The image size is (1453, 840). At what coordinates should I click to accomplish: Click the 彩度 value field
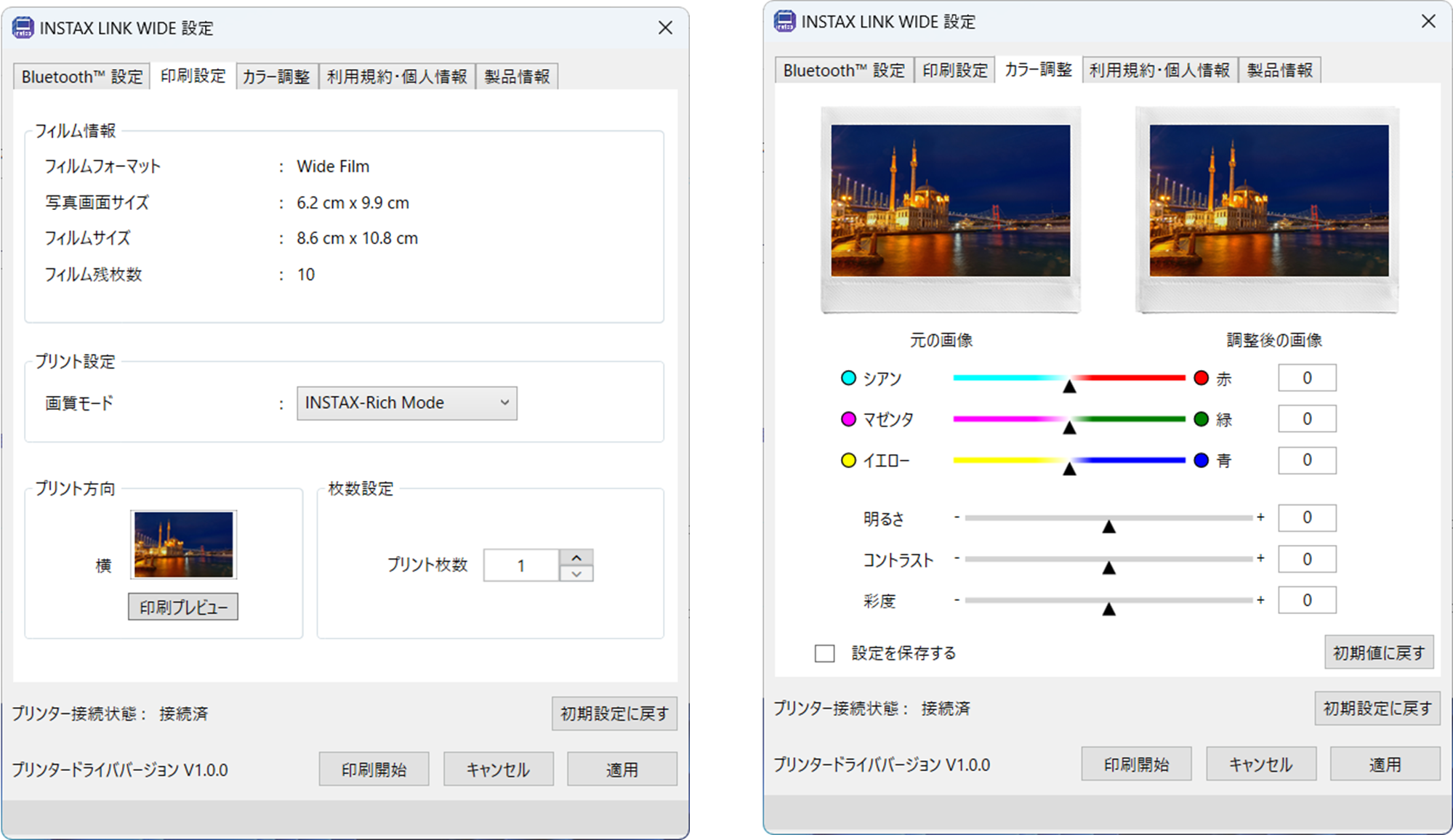[1307, 600]
